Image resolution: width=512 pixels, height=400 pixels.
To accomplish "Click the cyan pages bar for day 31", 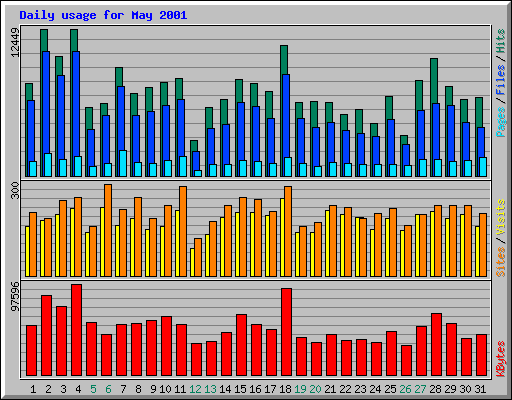I will pyautogui.click(x=483, y=167).
